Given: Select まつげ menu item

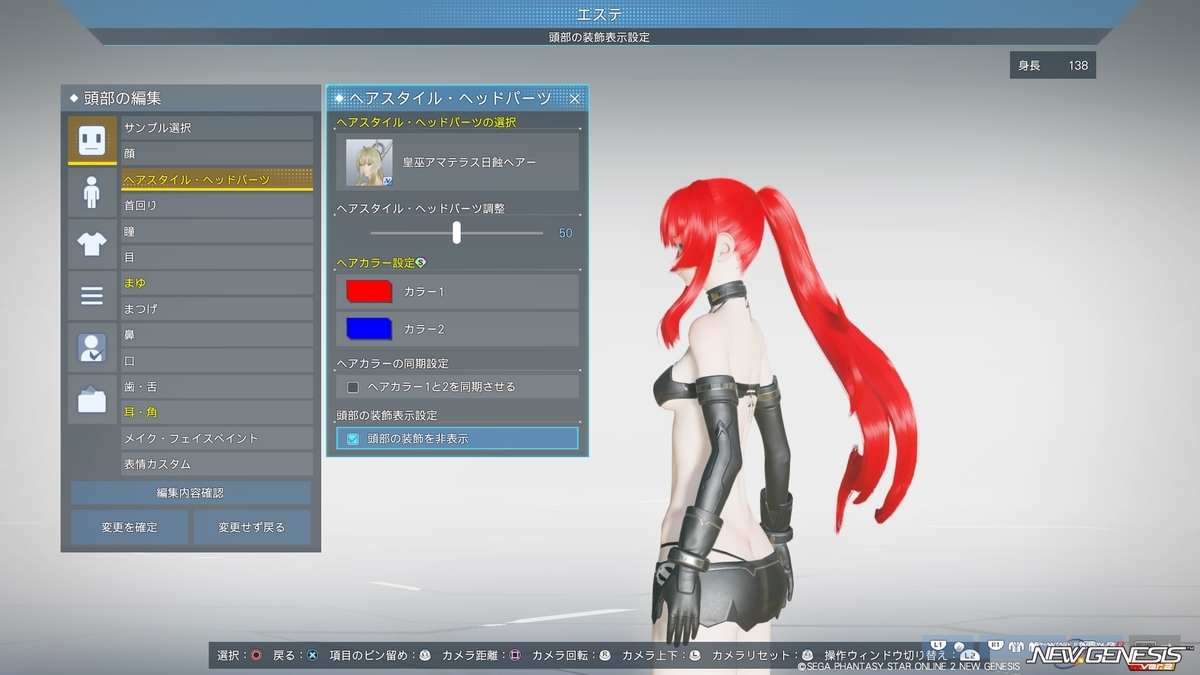Looking at the screenshot, I should (x=217, y=309).
